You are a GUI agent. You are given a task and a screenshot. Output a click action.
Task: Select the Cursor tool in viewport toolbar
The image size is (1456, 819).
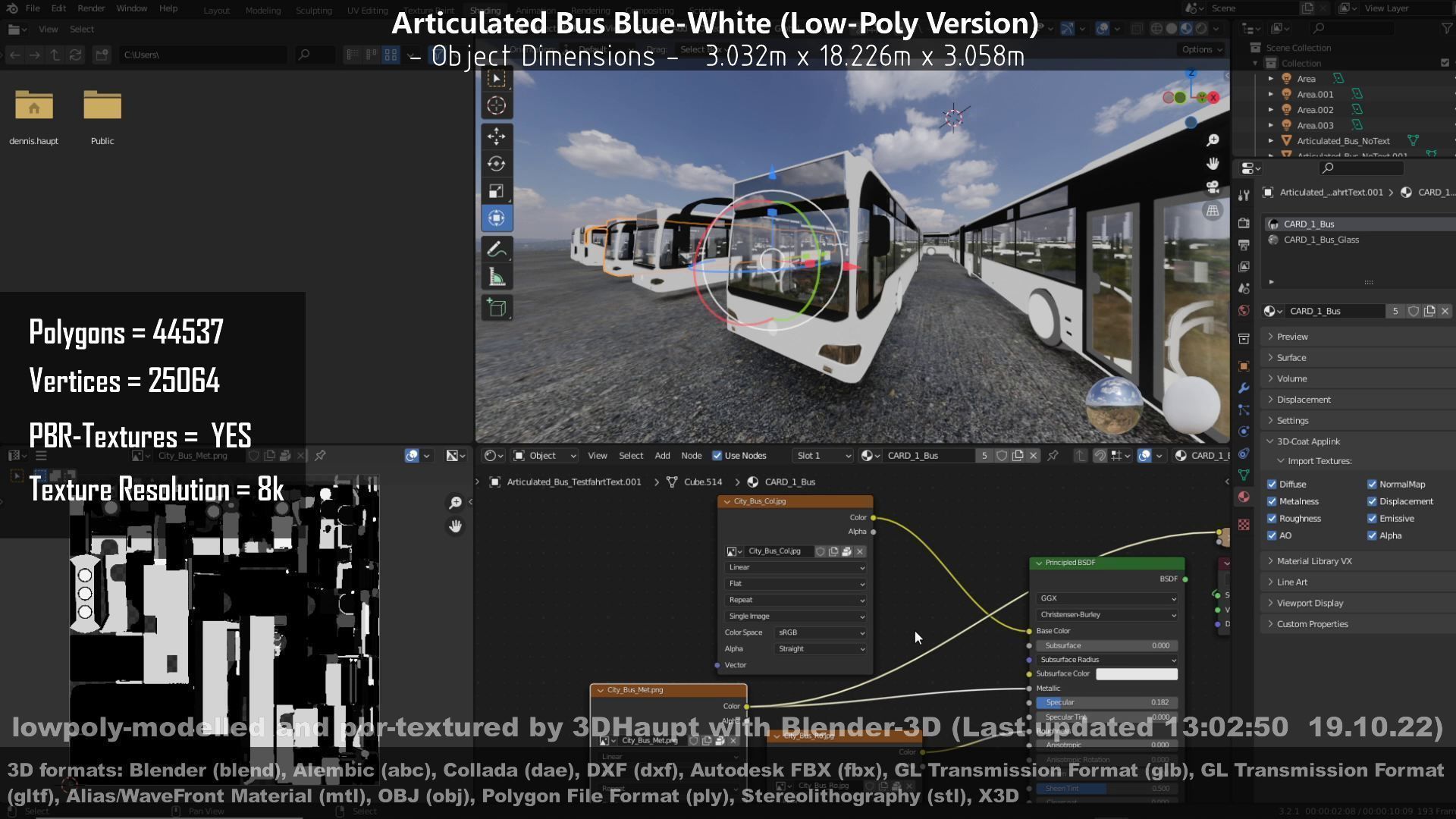tap(497, 106)
